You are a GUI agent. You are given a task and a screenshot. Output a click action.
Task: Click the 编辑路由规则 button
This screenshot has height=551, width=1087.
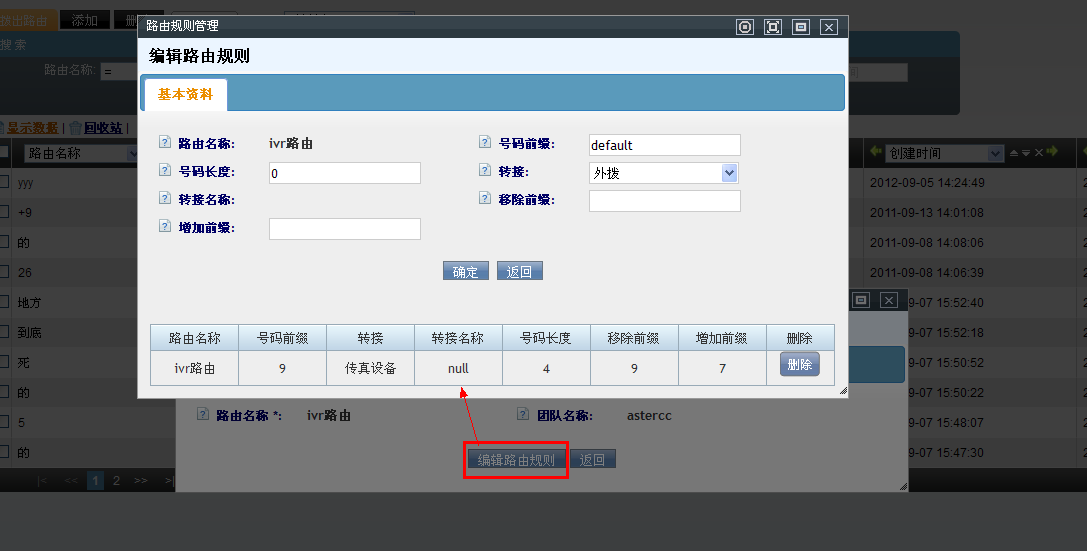click(516, 460)
